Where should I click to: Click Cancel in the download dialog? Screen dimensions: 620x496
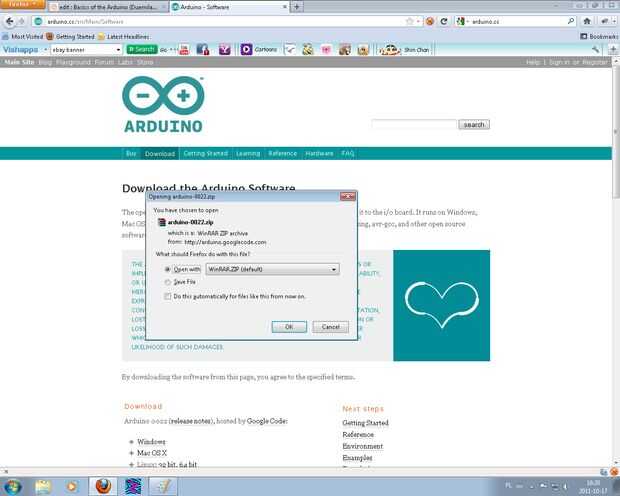331,327
